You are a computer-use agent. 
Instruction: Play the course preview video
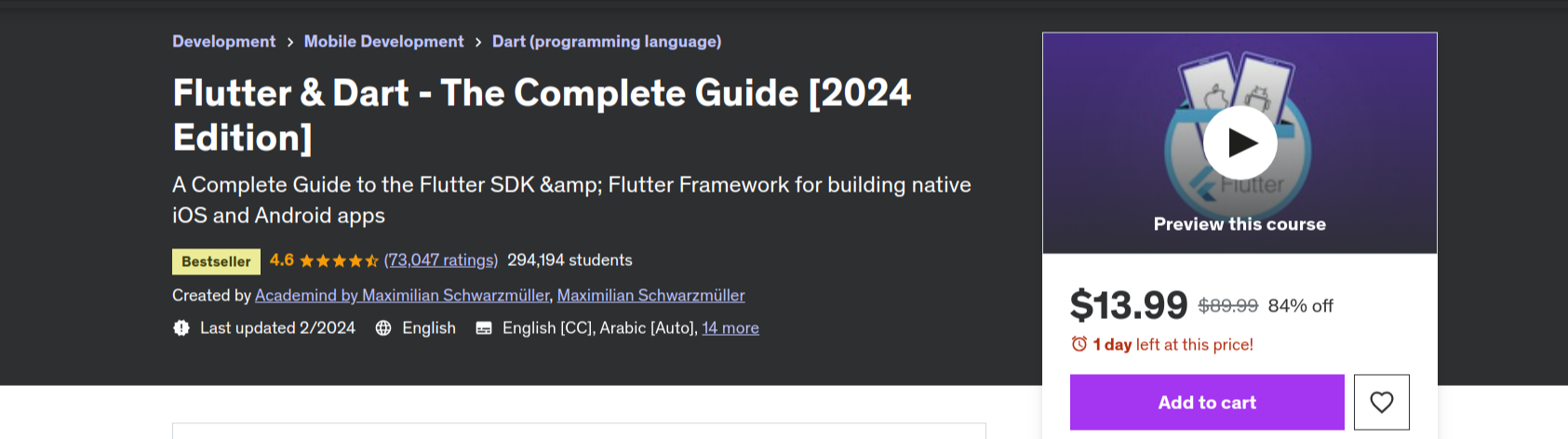click(1240, 142)
